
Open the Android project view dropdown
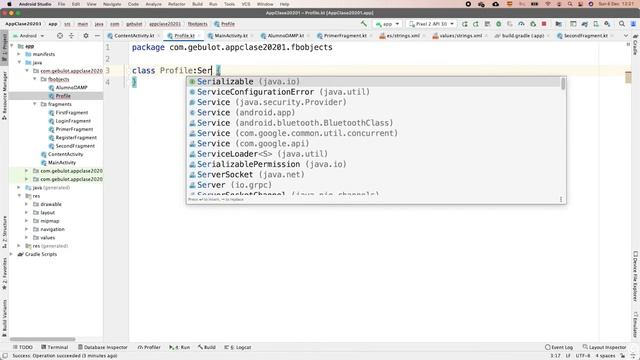28,36
